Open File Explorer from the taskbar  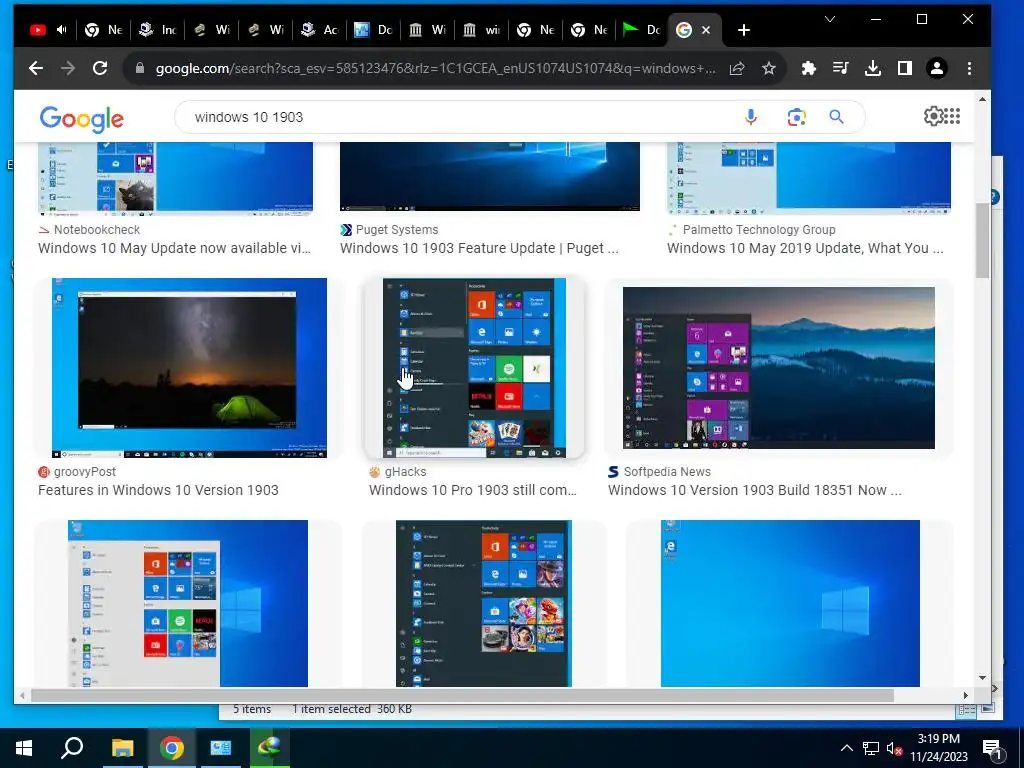(x=122, y=748)
